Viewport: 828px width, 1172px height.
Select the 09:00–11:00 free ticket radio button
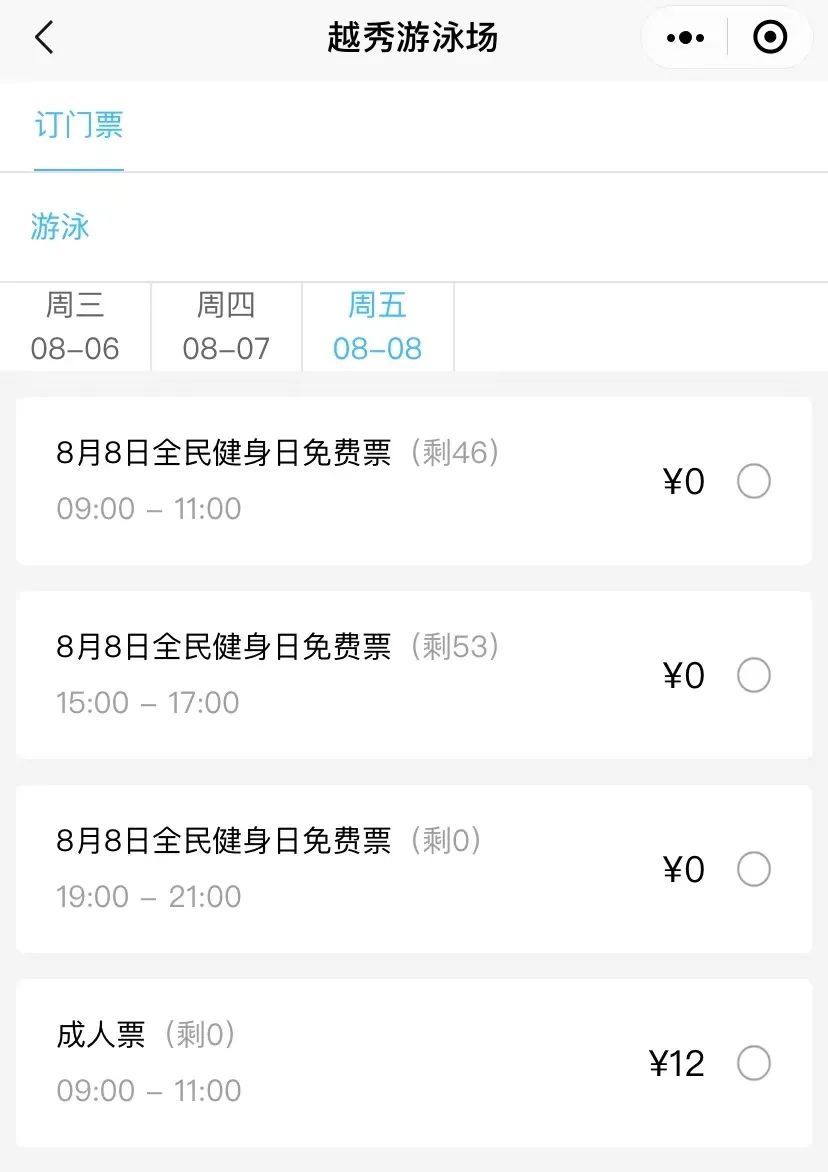[753, 482]
